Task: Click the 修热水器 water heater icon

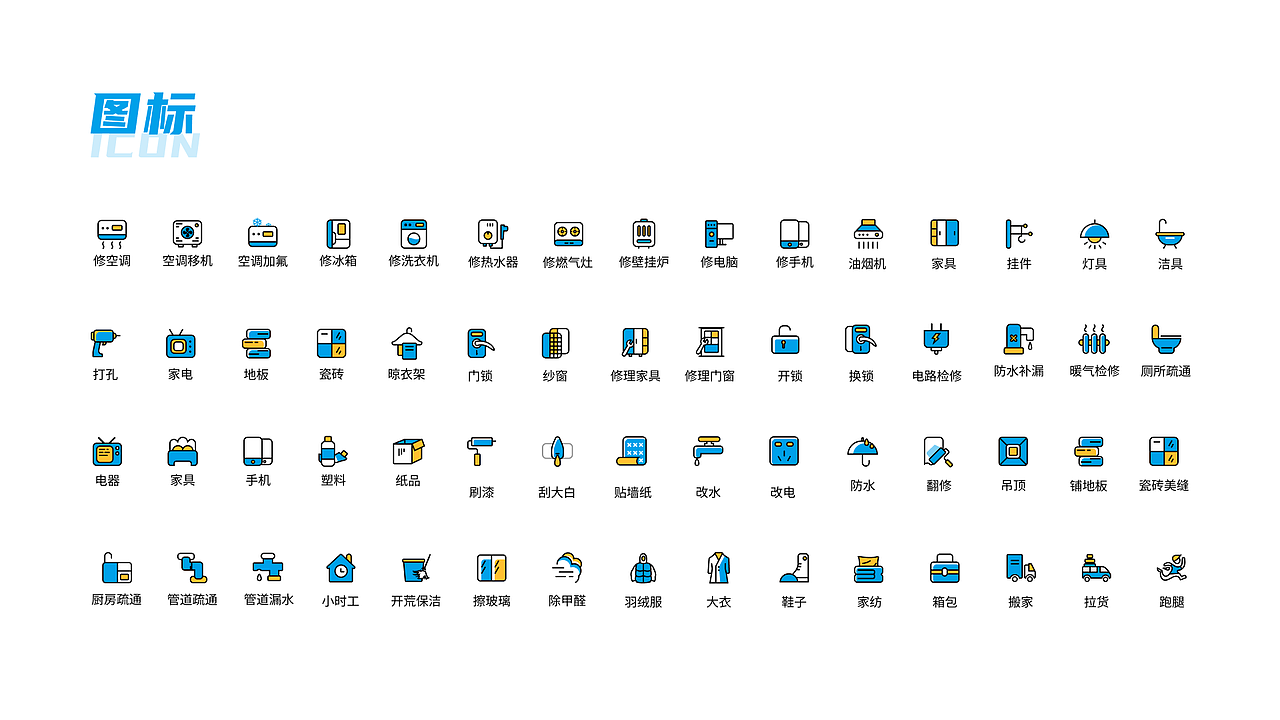Action: [x=493, y=234]
